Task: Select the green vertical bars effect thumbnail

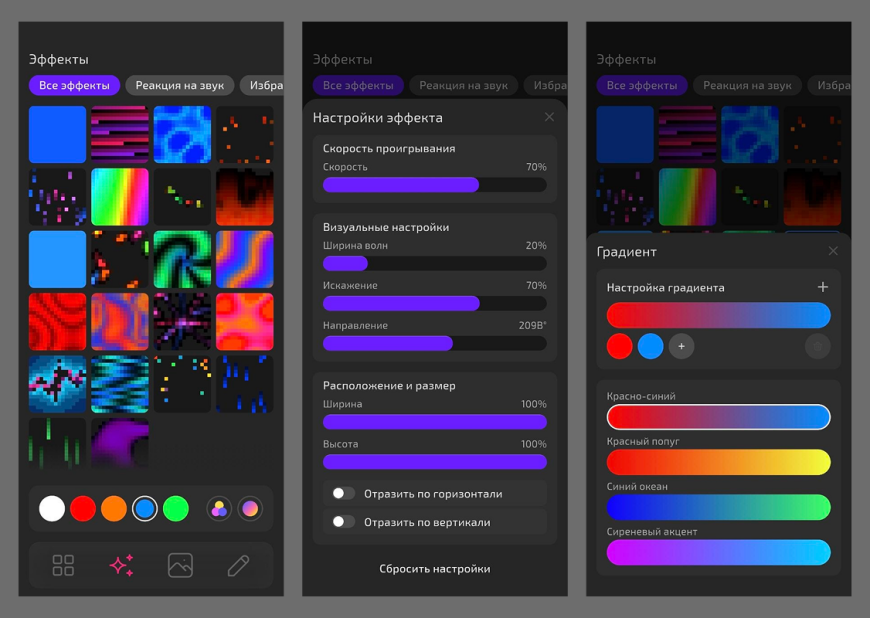Action: pyautogui.click(x=58, y=443)
